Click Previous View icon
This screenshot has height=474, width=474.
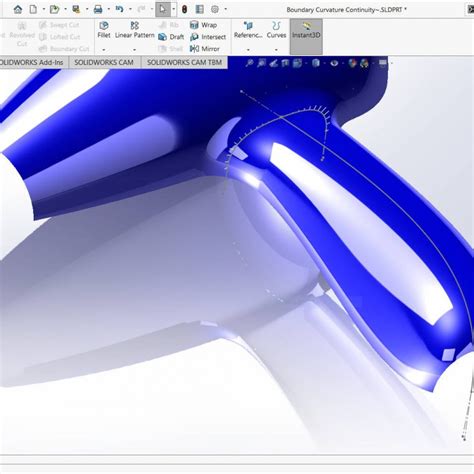coord(273,63)
